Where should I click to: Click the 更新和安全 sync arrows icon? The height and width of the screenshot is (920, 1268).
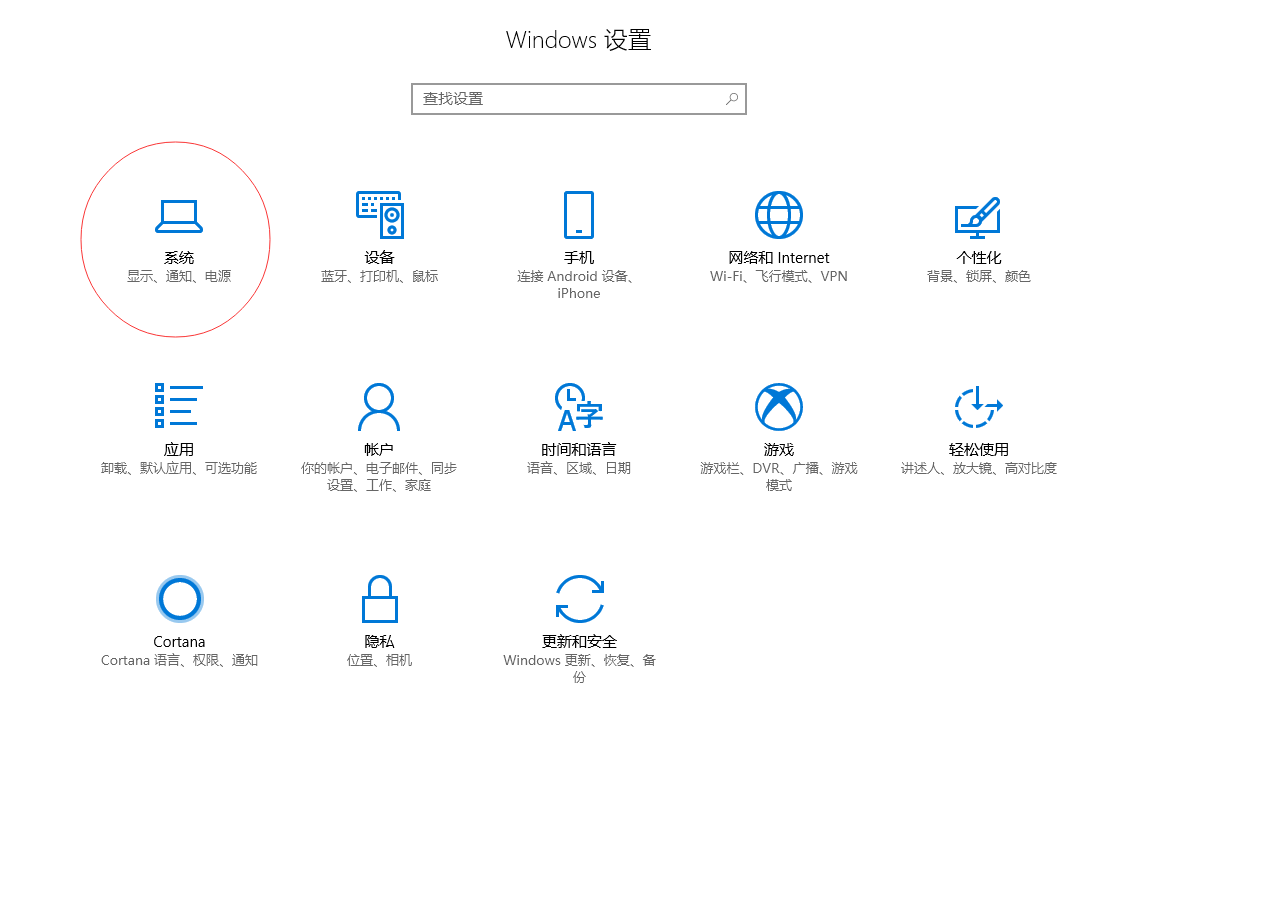pos(579,599)
